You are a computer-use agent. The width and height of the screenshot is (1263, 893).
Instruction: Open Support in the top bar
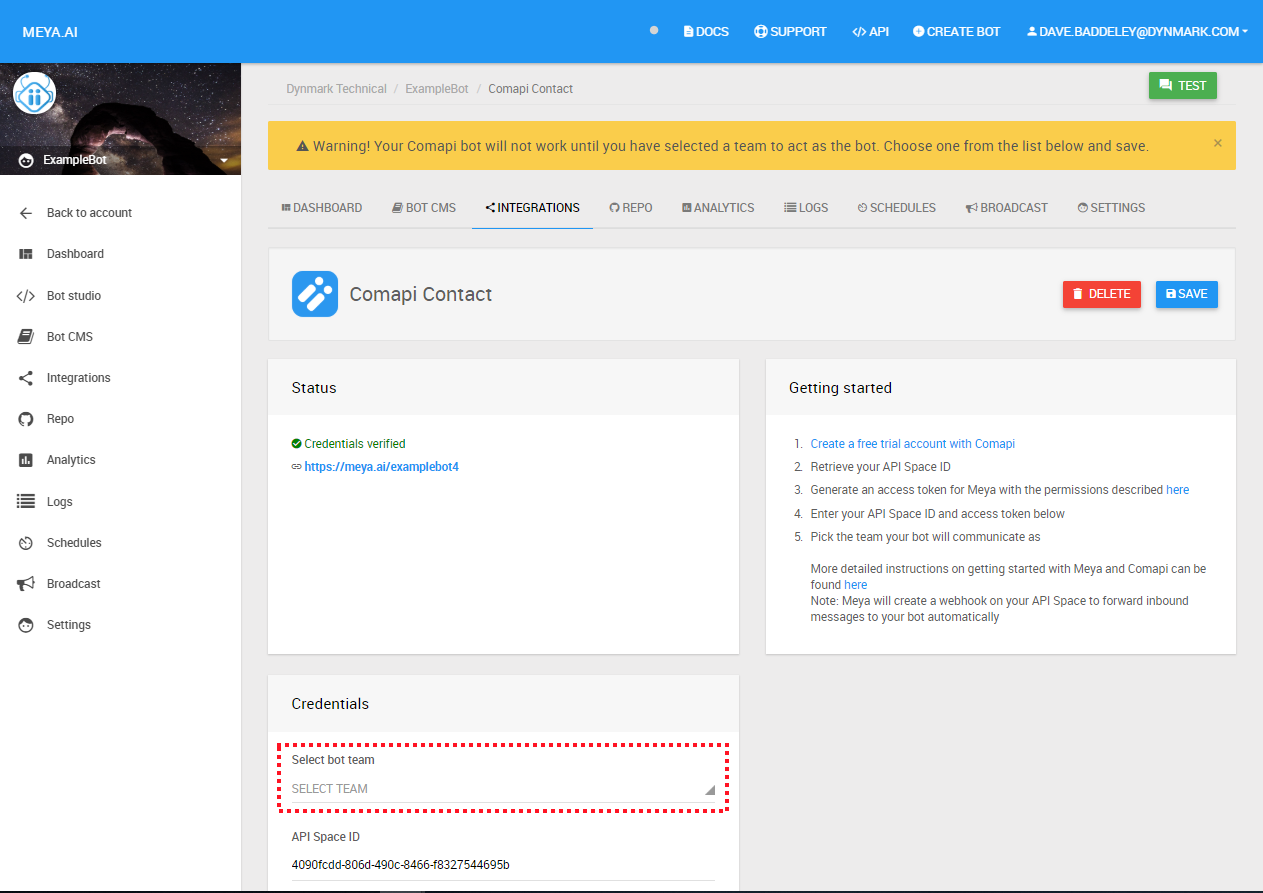790,31
